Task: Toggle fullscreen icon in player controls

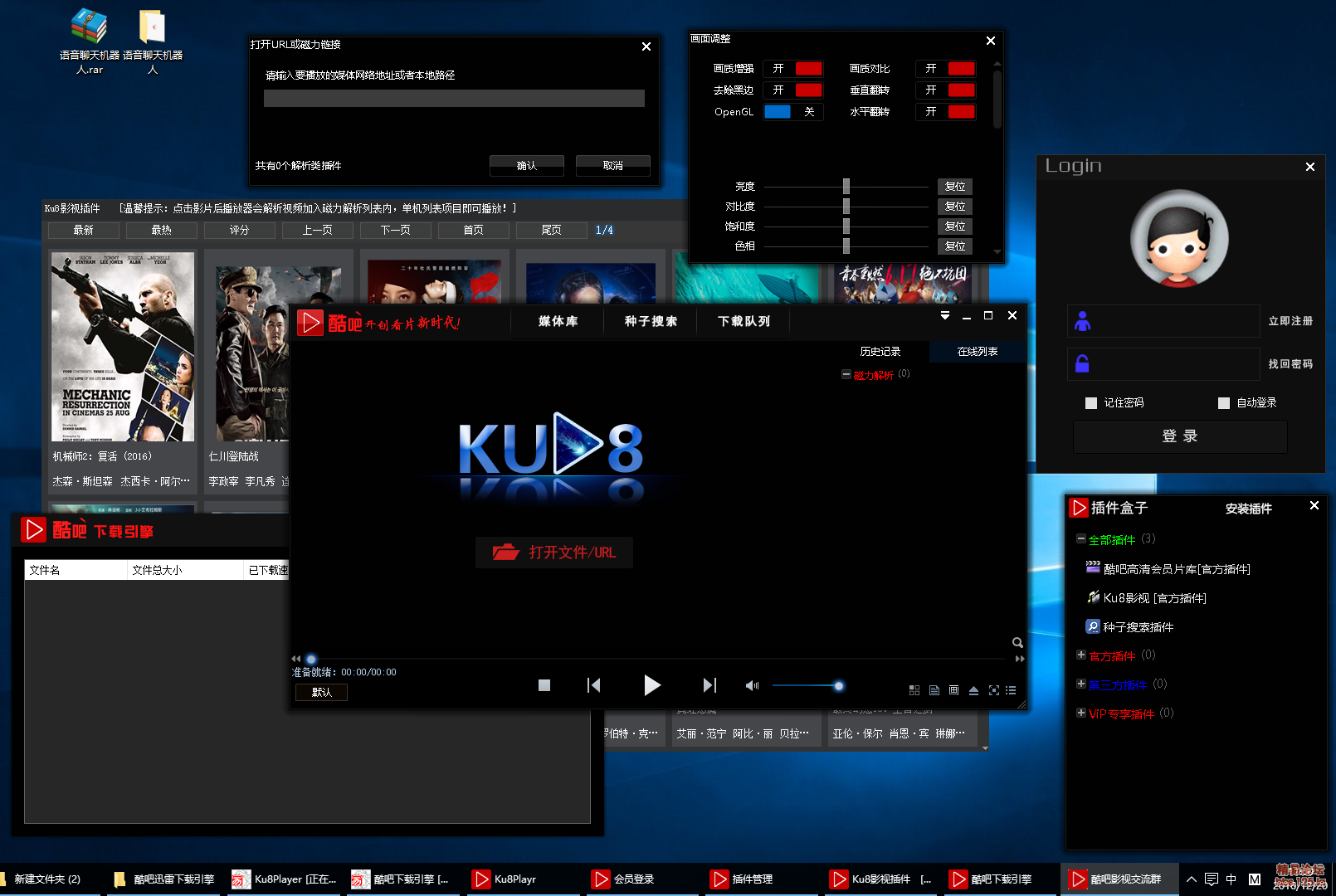Action: point(994,690)
